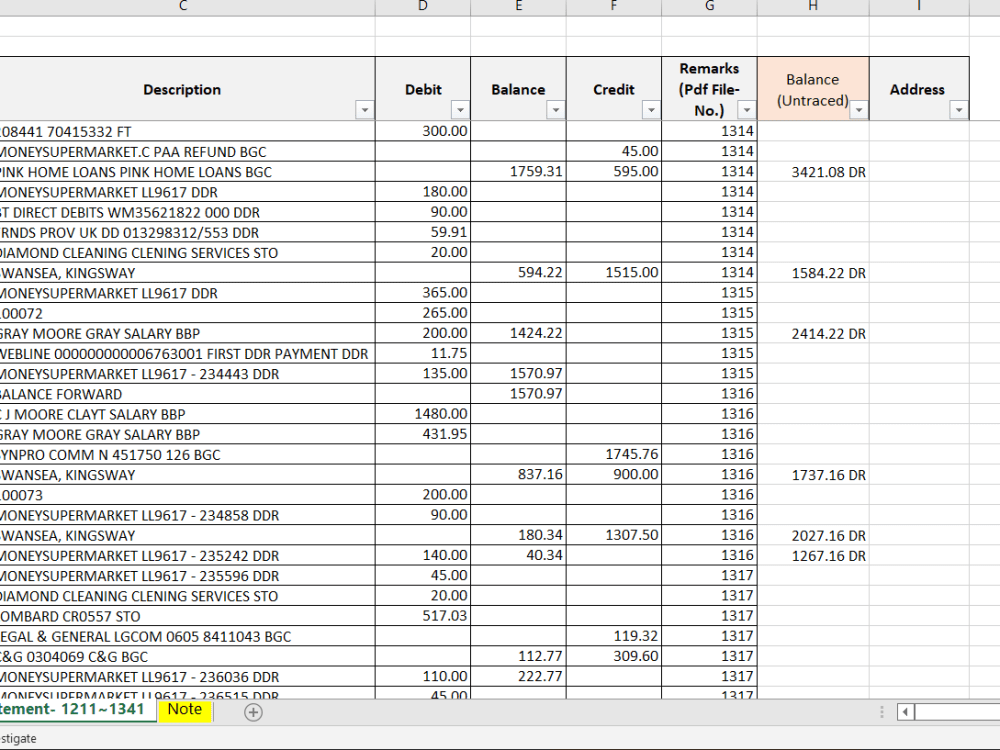Select the debit cell 11.75
This screenshot has width=1000, height=750.
423,353
